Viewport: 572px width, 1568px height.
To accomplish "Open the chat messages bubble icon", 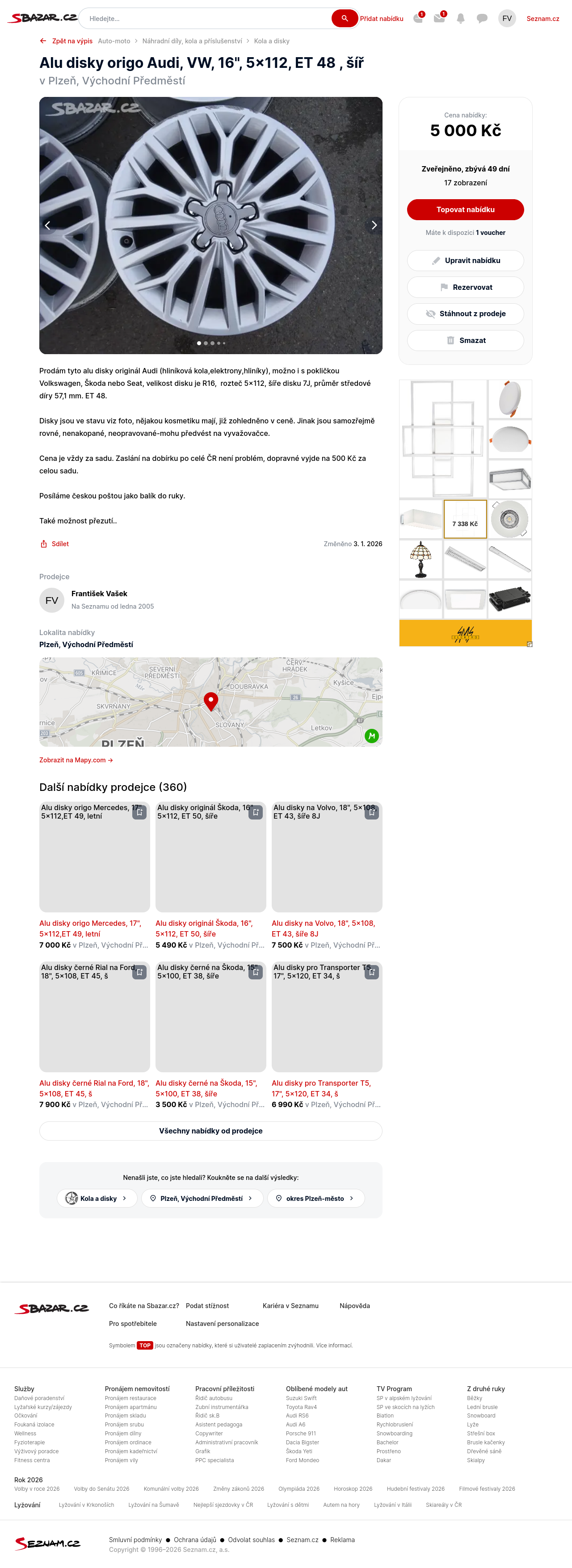I will pyautogui.click(x=482, y=18).
